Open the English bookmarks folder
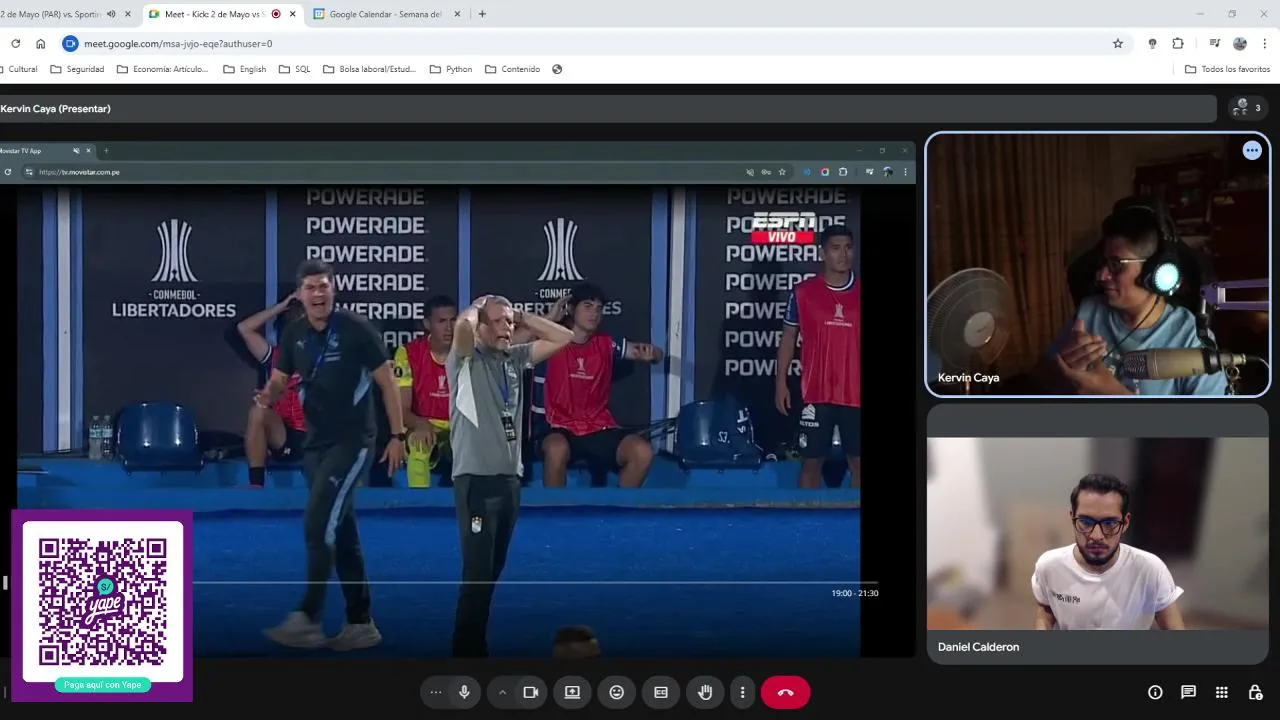This screenshot has width=1280, height=720. click(x=245, y=69)
